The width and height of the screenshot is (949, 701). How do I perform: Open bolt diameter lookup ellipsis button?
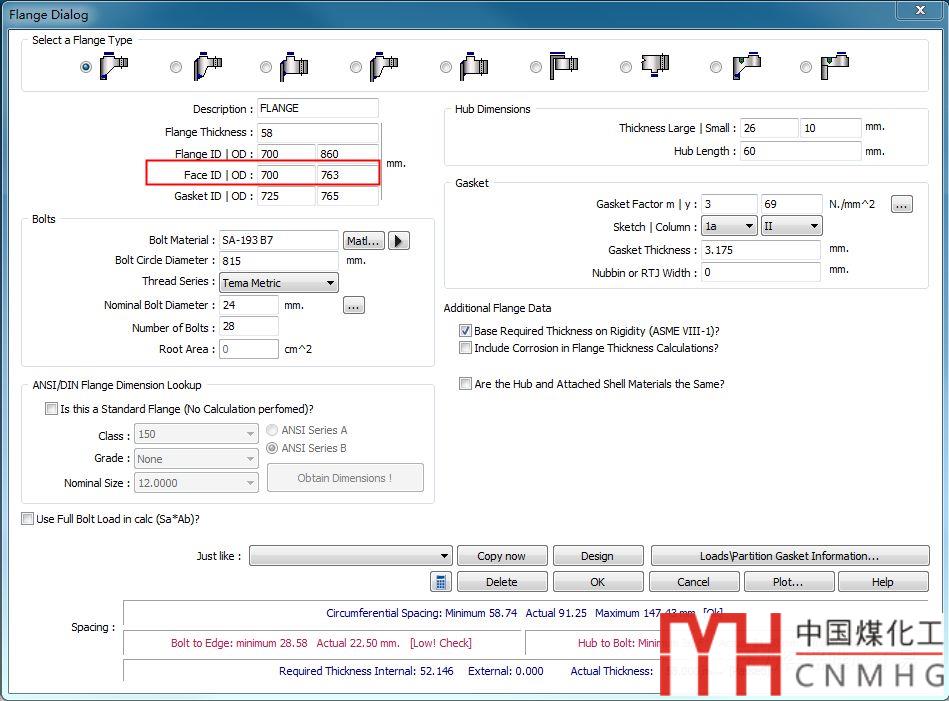pos(353,306)
